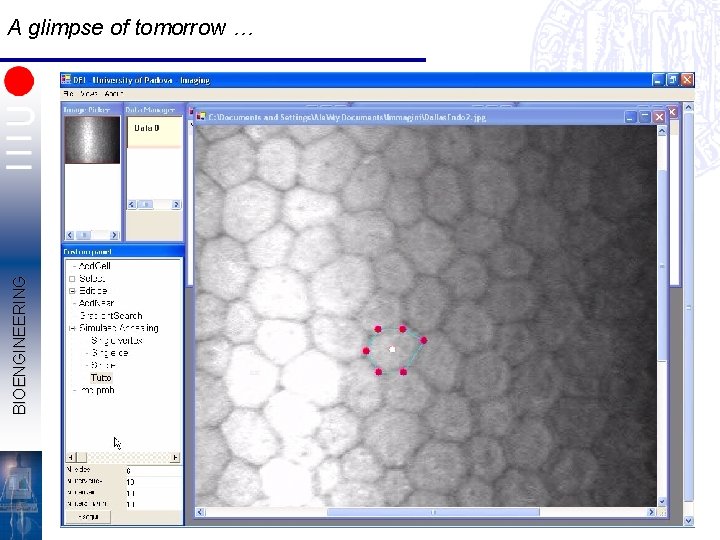
Task: Click the control panel tree scroll-right arrow
Action: pyautogui.click(x=175, y=457)
